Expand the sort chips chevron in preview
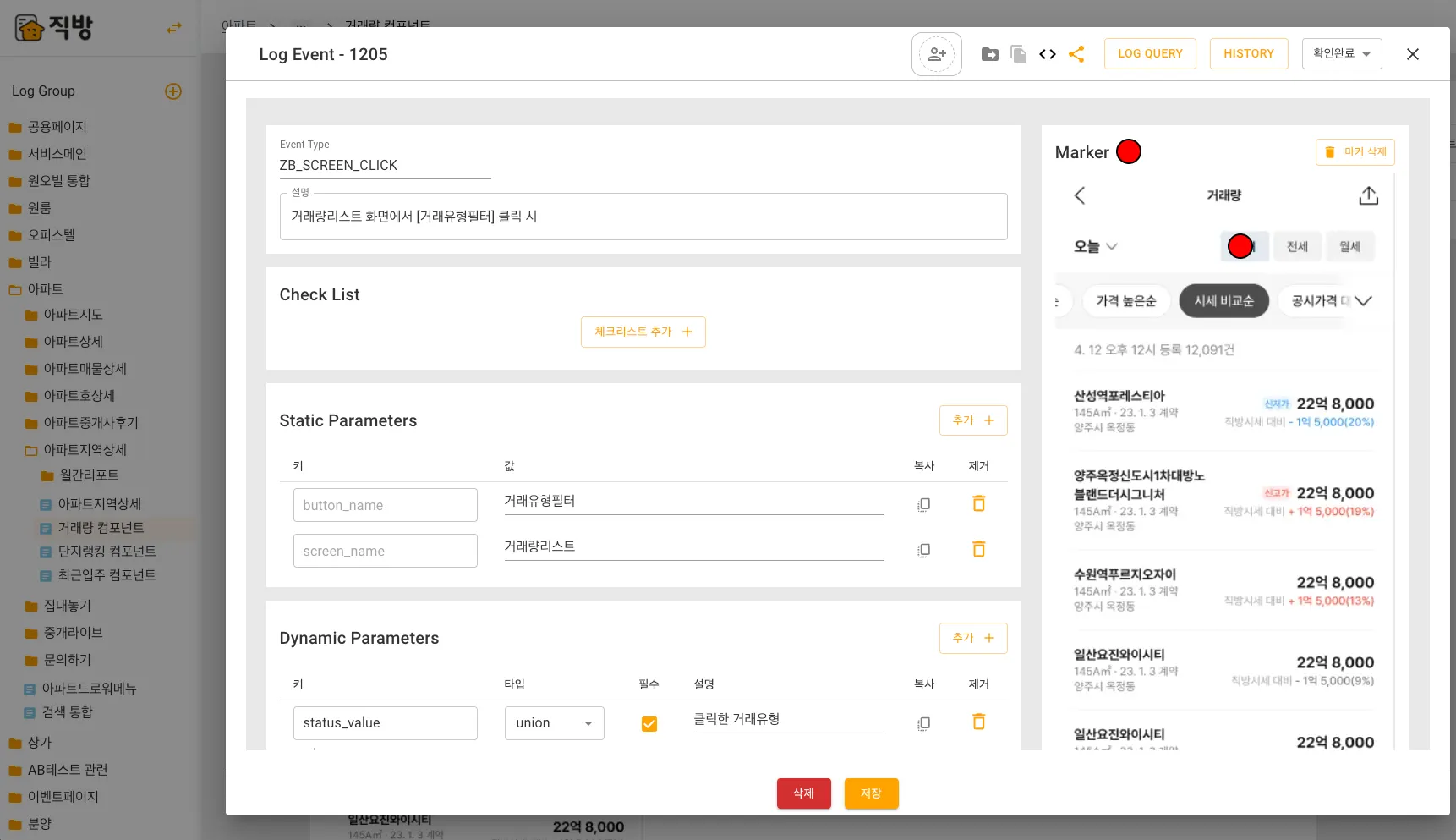Viewport: 1456px width, 840px height. tap(1363, 301)
